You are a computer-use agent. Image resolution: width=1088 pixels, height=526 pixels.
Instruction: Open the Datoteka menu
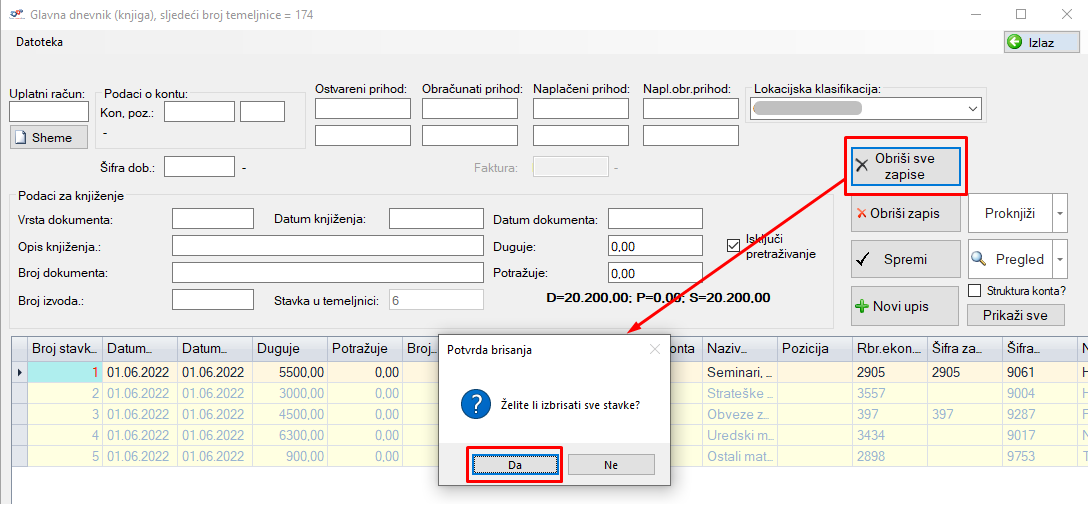[x=40, y=42]
